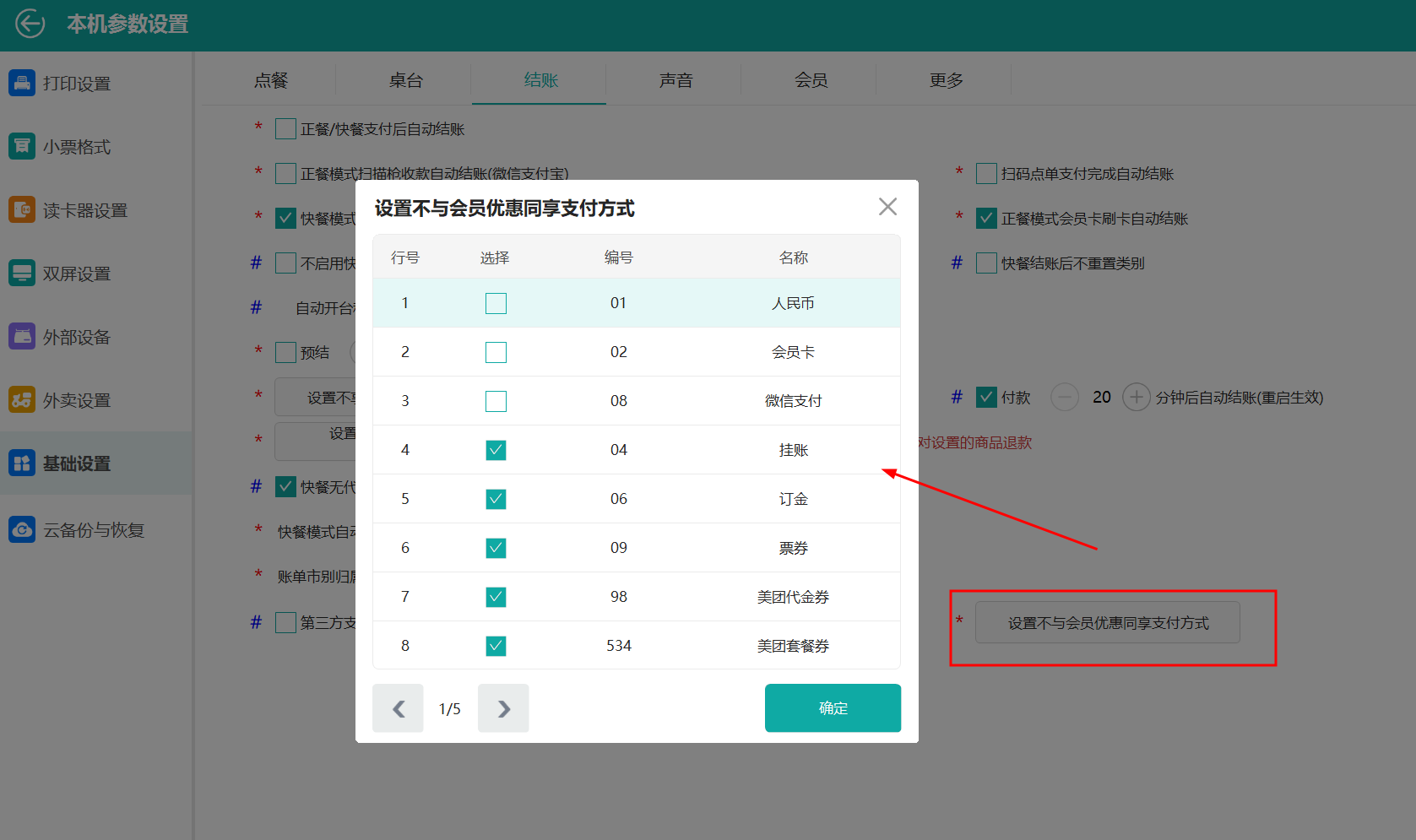Click 设置不与会员优惠同享支付方式 button

[1107, 623]
